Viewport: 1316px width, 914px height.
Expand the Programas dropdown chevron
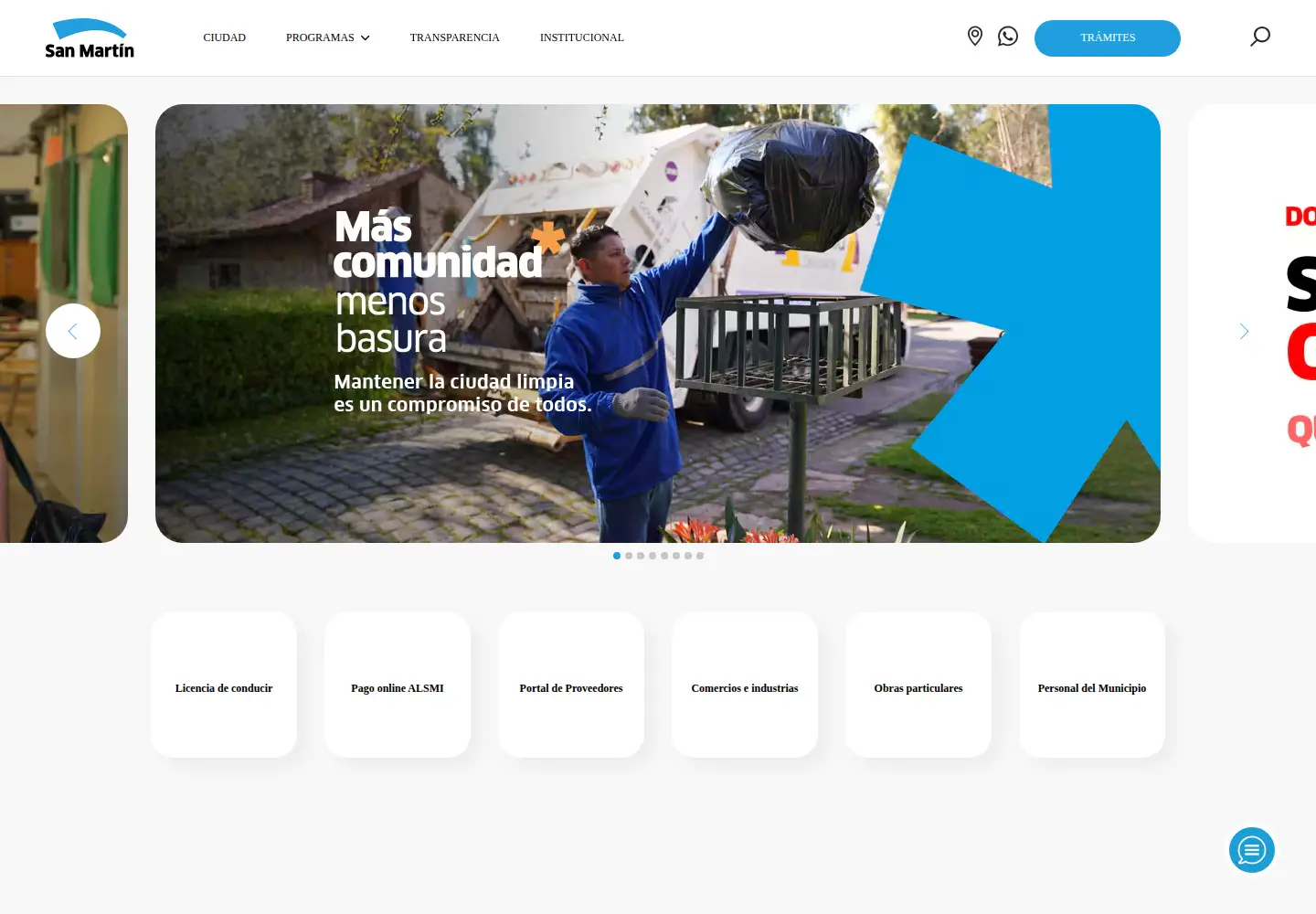click(x=366, y=37)
